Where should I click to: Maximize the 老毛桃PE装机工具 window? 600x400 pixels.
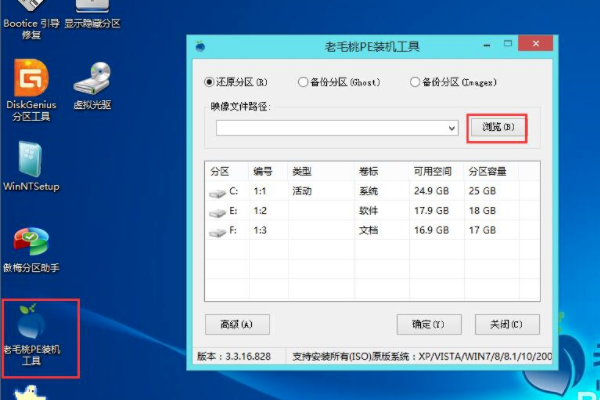(508, 44)
